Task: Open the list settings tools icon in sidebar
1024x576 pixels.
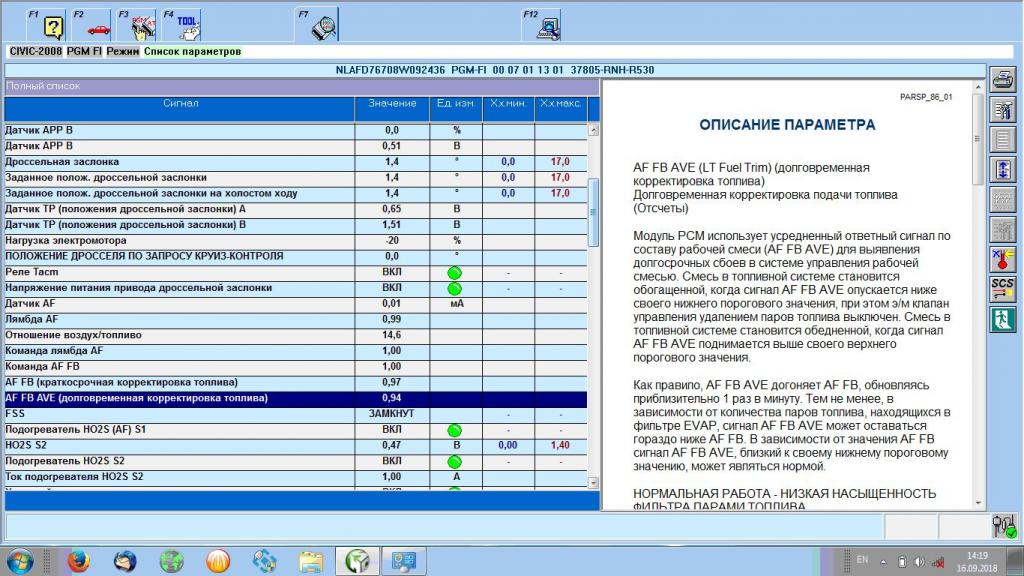Action: pyautogui.click(x=1002, y=109)
